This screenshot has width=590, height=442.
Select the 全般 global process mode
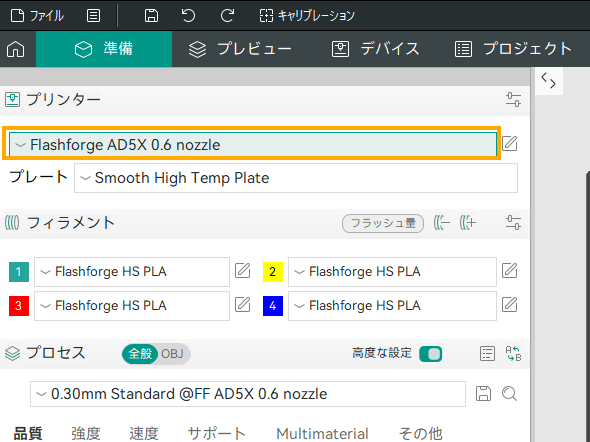click(x=140, y=354)
